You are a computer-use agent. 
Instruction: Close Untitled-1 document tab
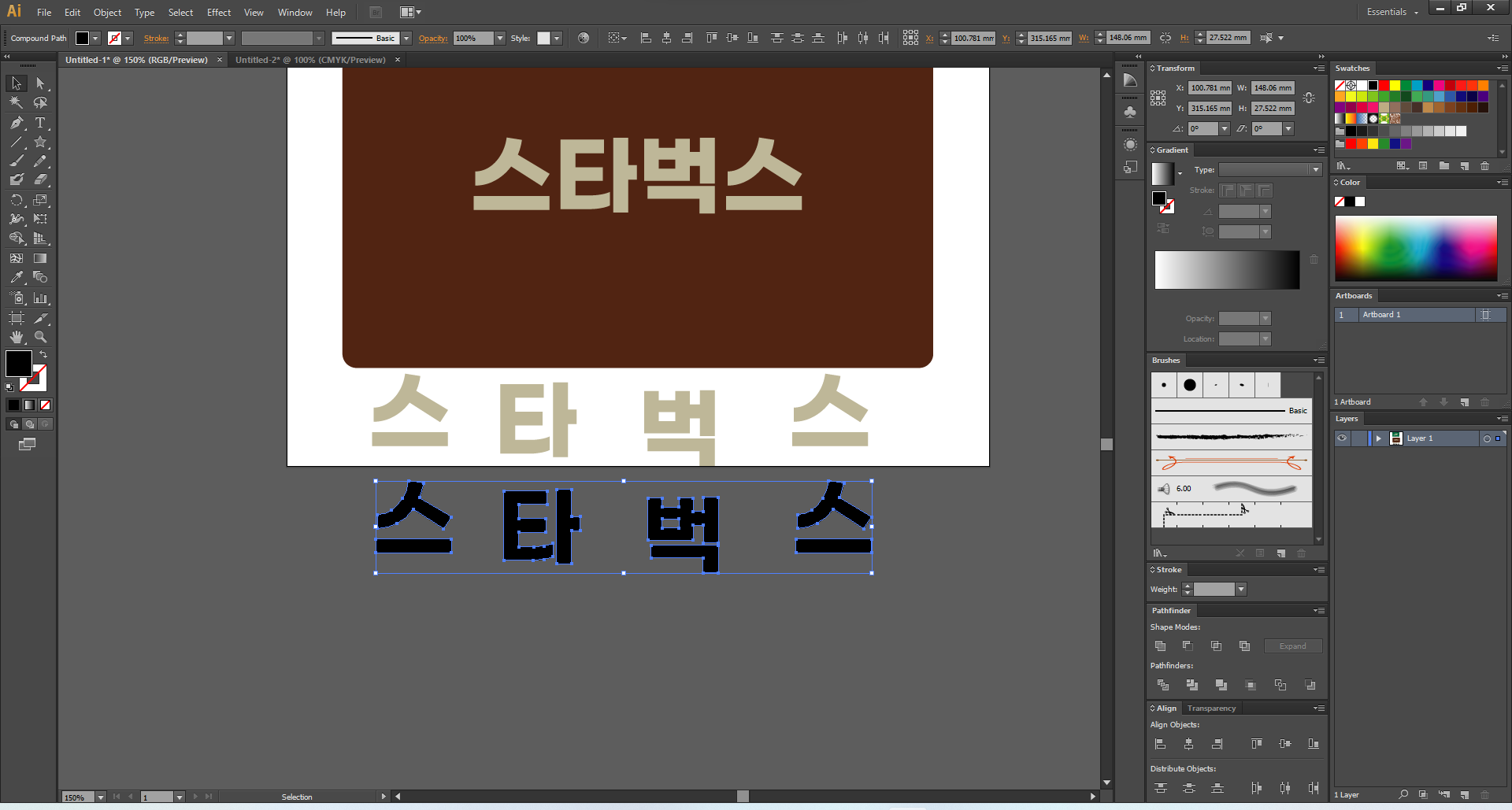[x=220, y=60]
